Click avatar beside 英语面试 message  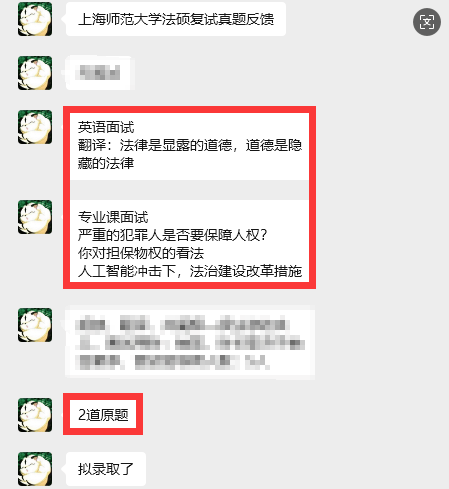[35, 127]
